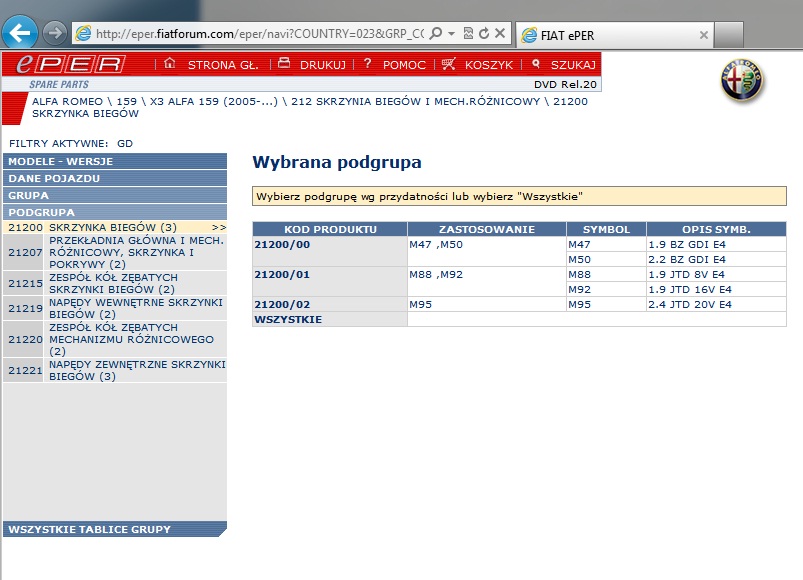Click the search magnifier in address bar

[x=435, y=34]
